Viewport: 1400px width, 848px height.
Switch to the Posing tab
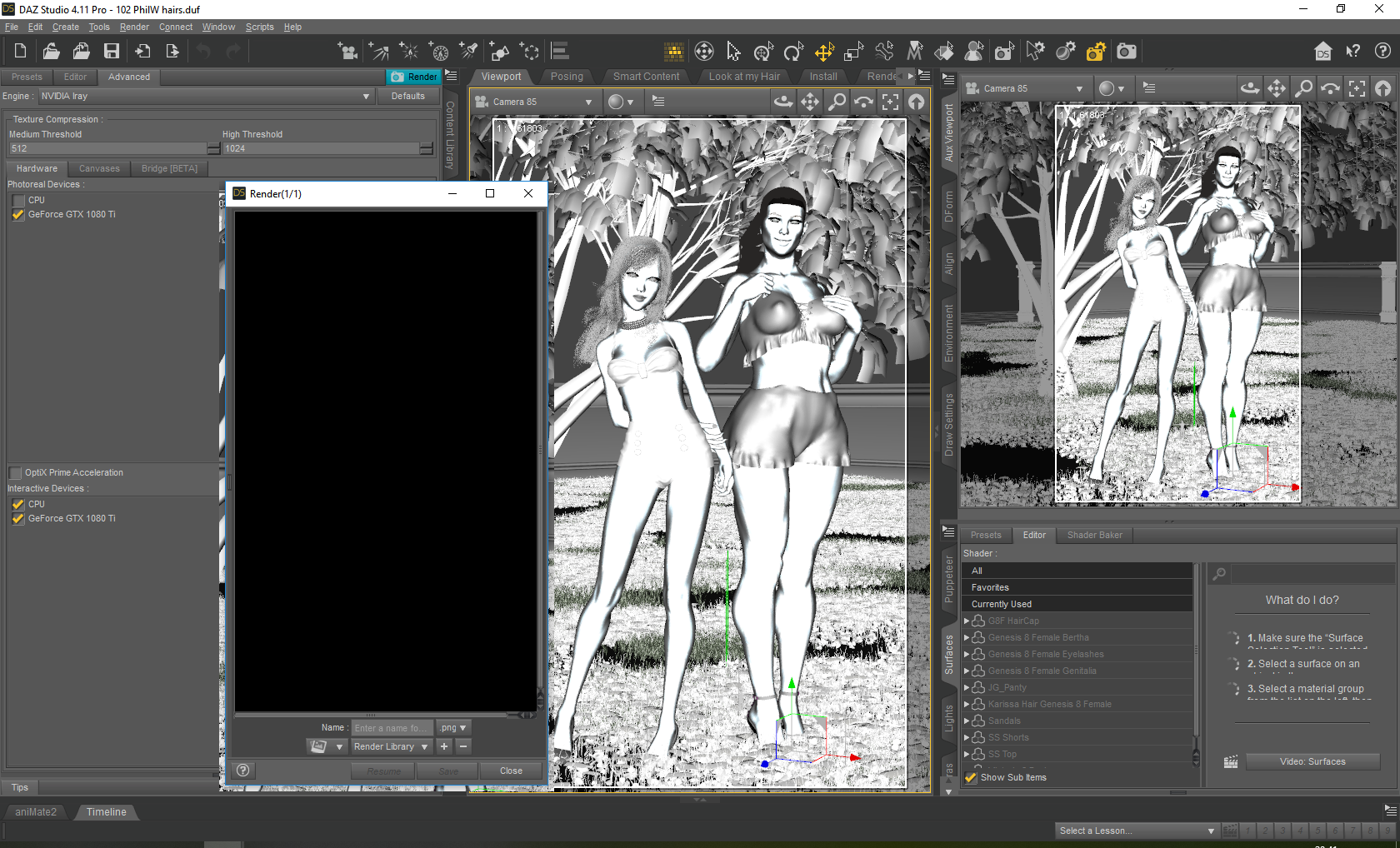click(x=567, y=77)
